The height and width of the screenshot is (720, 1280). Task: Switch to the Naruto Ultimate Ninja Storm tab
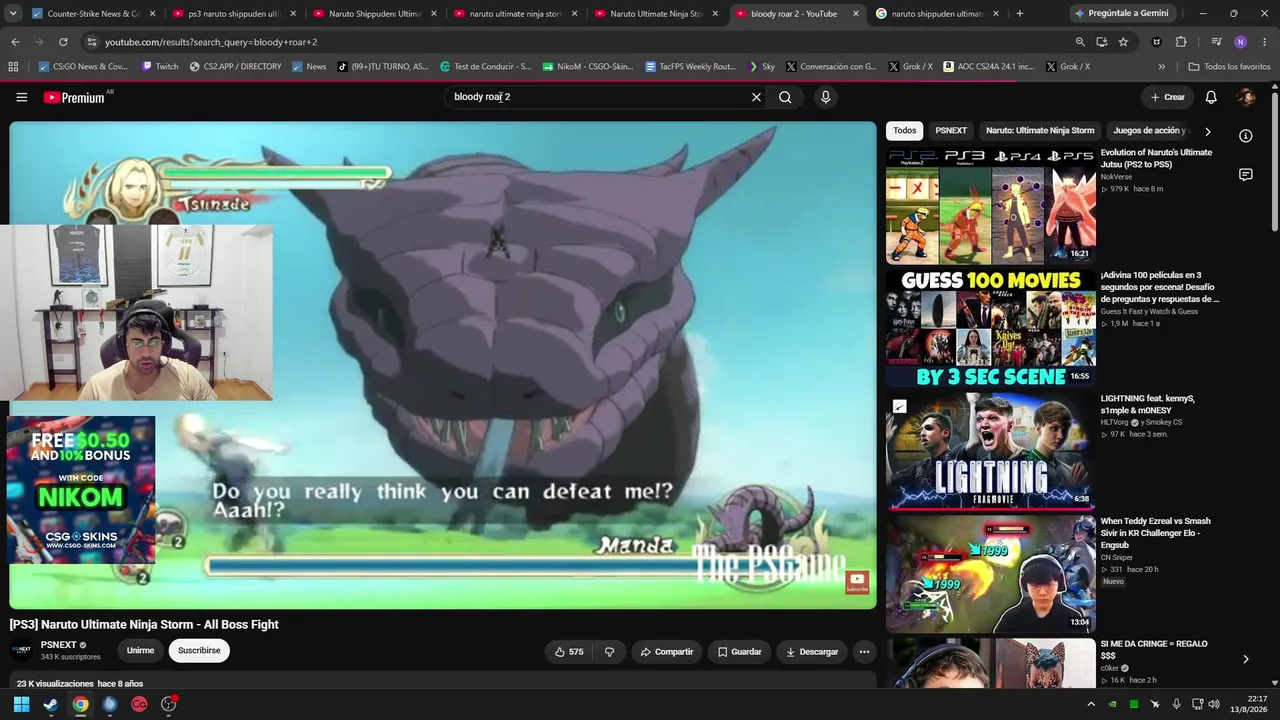(x=656, y=14)
